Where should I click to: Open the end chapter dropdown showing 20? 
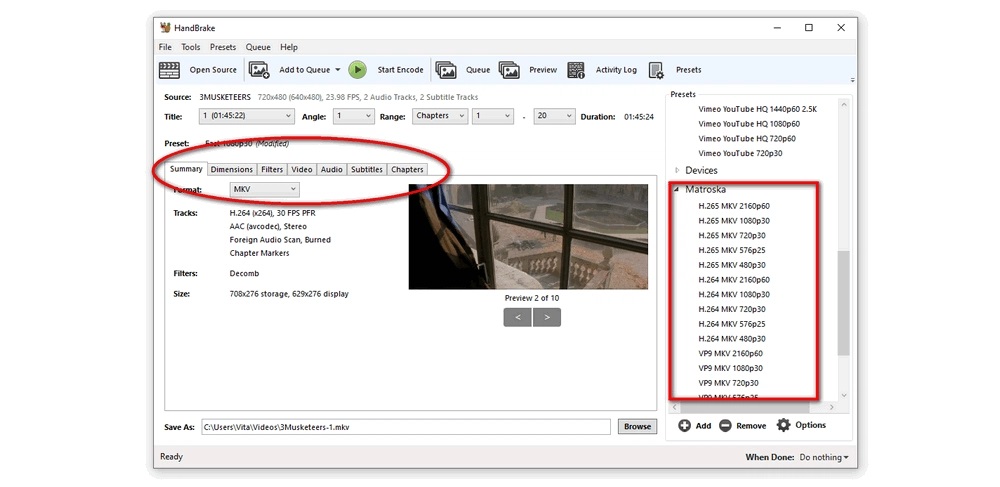(554, 116)
